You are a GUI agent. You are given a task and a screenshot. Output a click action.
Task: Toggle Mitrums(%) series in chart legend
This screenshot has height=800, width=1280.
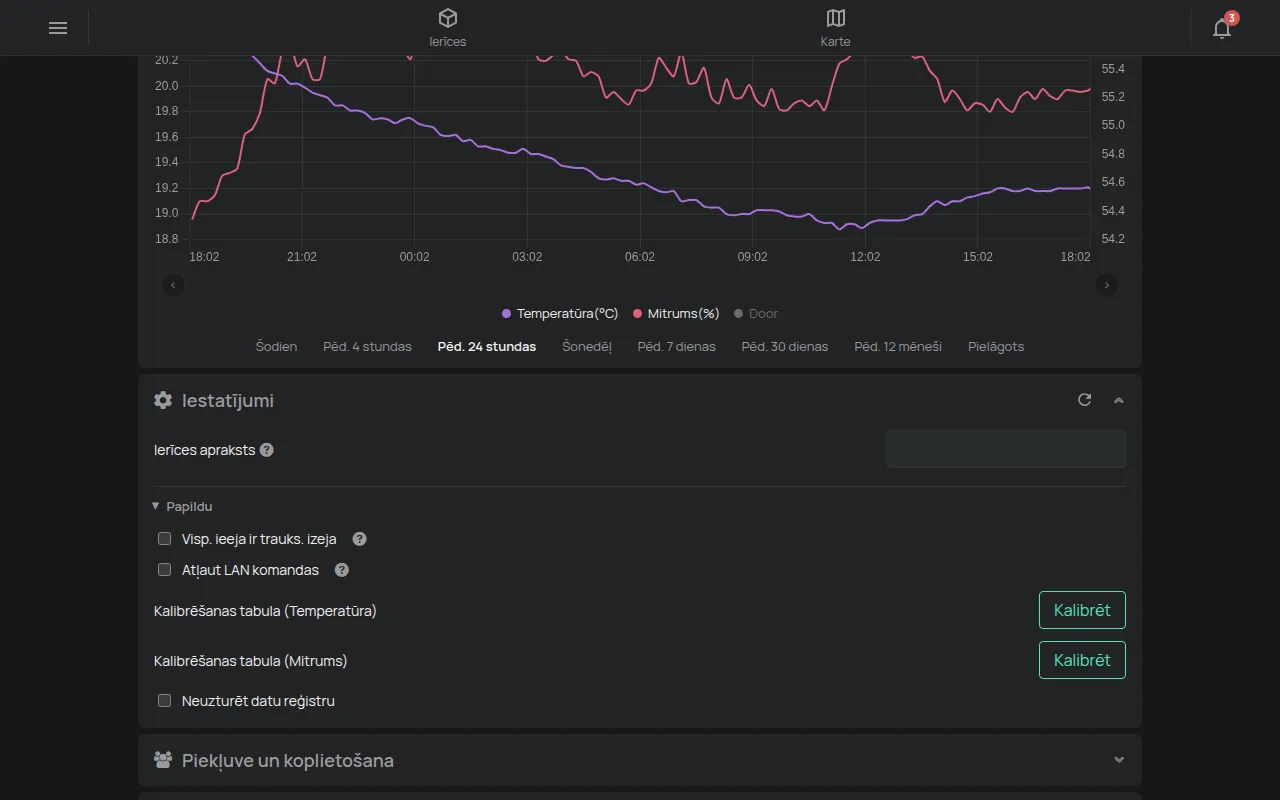coord(676,314)
